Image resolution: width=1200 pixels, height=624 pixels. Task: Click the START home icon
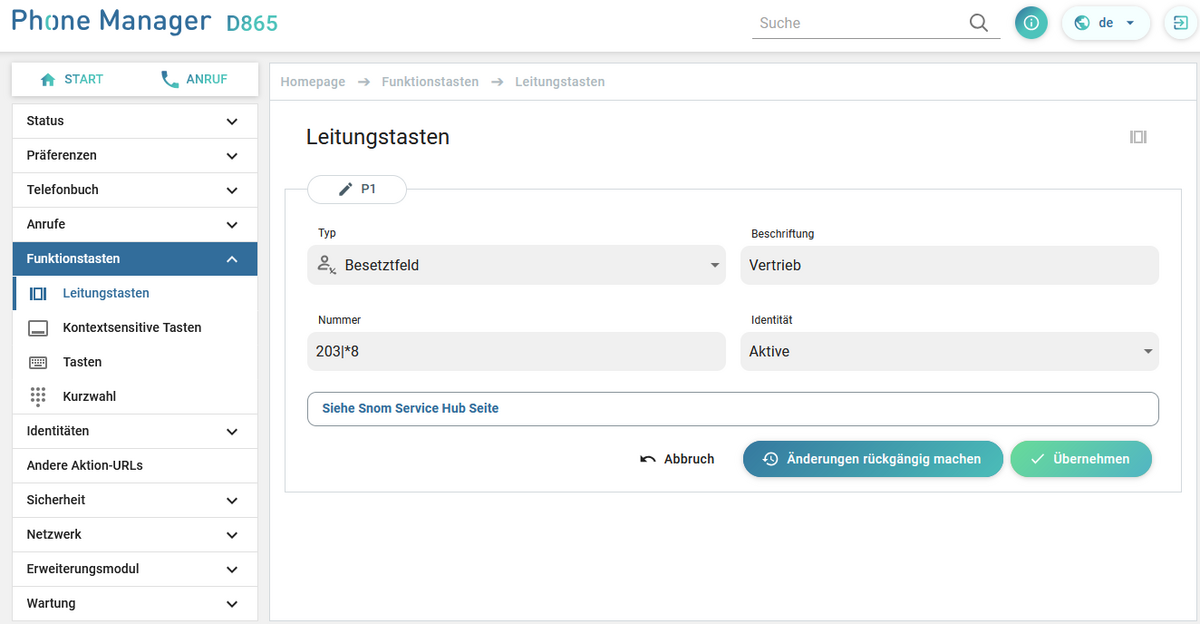47,80
